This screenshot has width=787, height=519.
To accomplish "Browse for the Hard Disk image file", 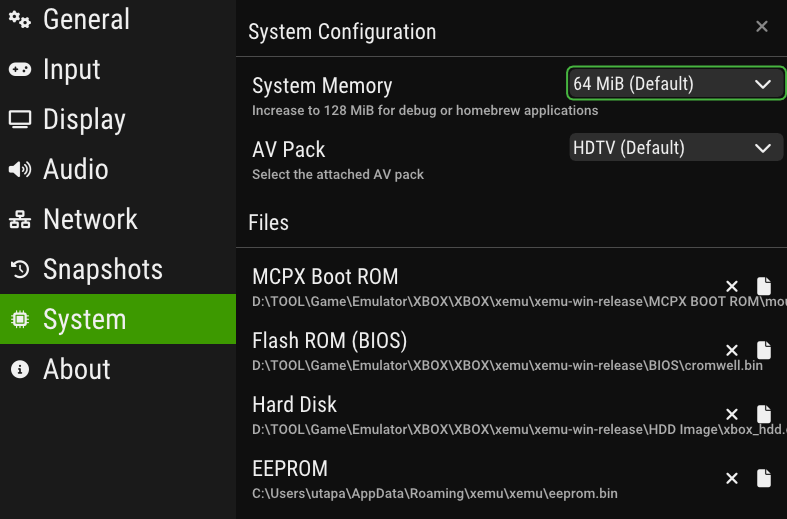I will [764, 414].
